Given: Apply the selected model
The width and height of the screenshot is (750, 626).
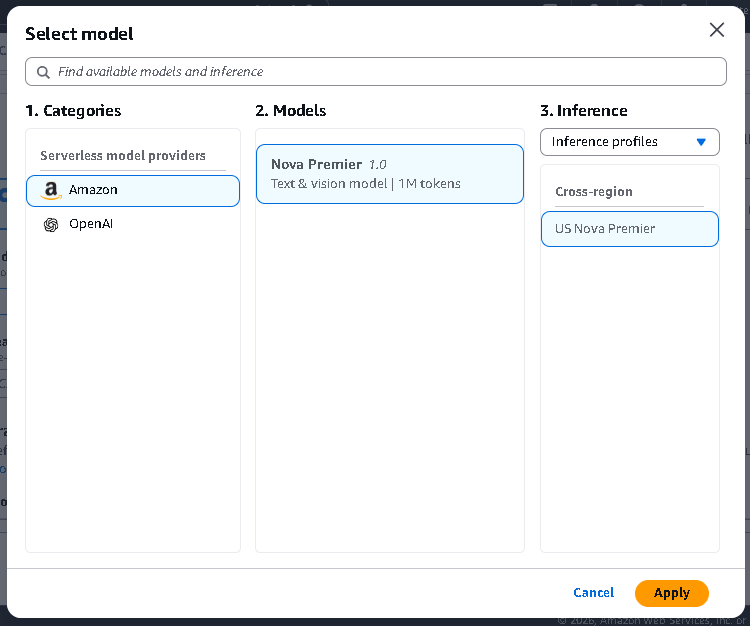Looking at the screenshot, I should pyautogui.click(x=672, y=593).
